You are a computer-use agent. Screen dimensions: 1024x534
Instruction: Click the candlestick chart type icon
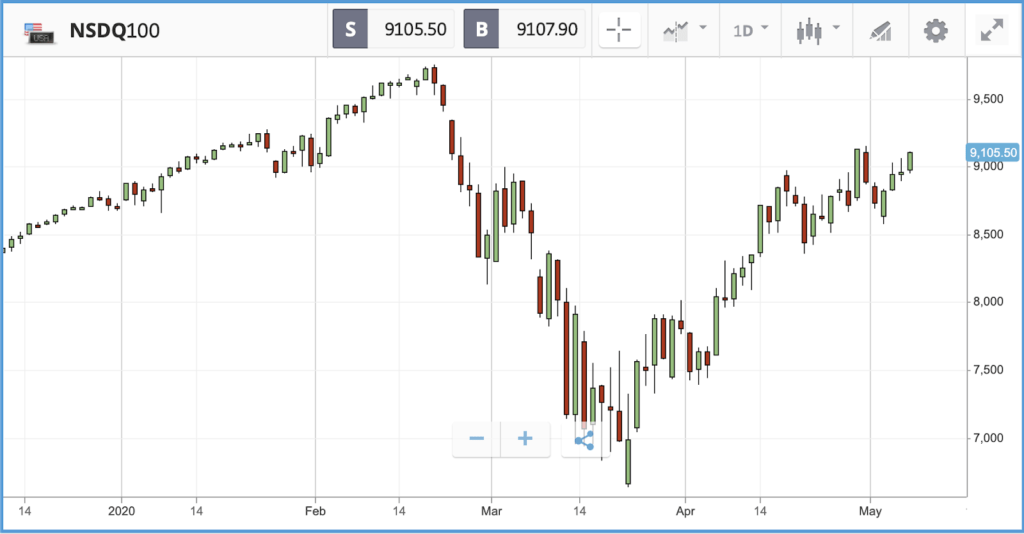point(809,31)
